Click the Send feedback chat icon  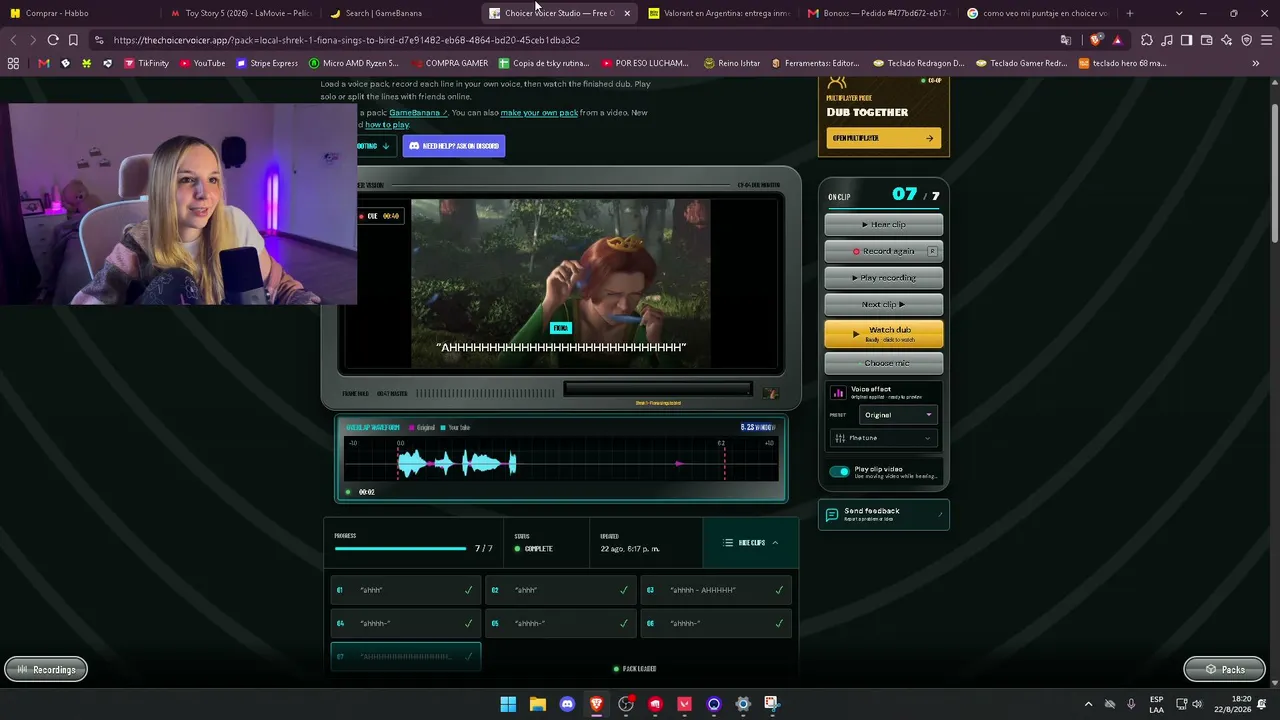[832, 514]
